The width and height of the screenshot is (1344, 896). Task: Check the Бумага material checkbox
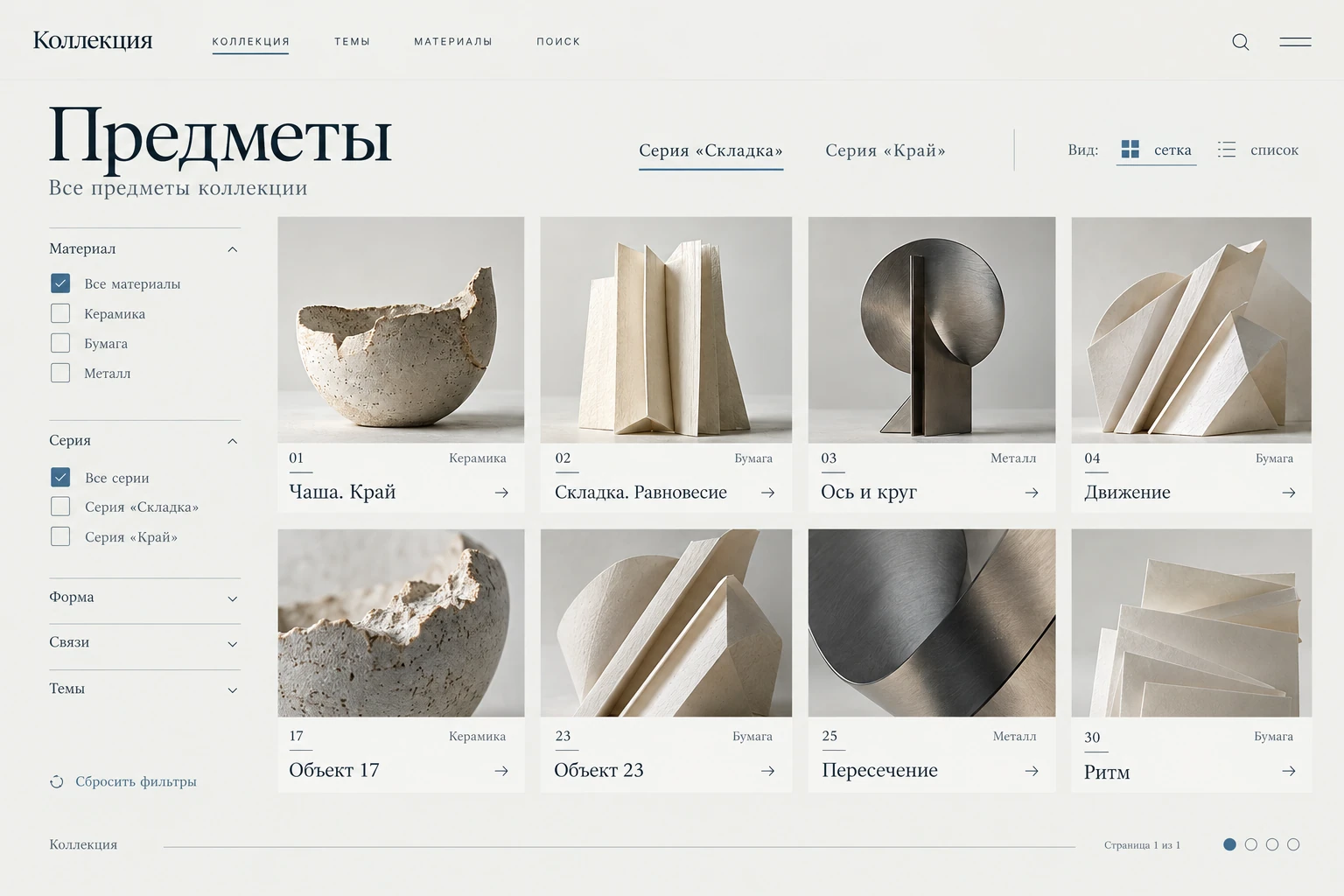point(60,343)
